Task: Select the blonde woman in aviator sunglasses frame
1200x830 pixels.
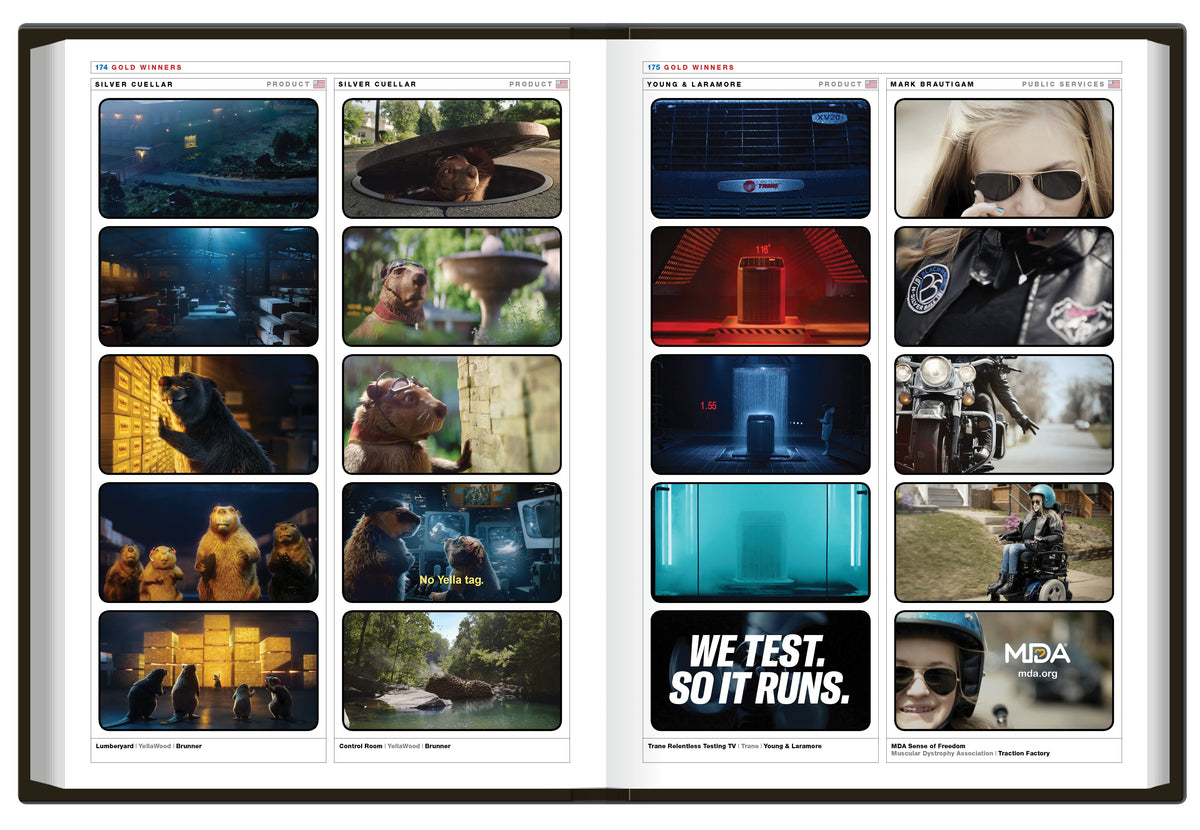Action: coord(1004,158)
